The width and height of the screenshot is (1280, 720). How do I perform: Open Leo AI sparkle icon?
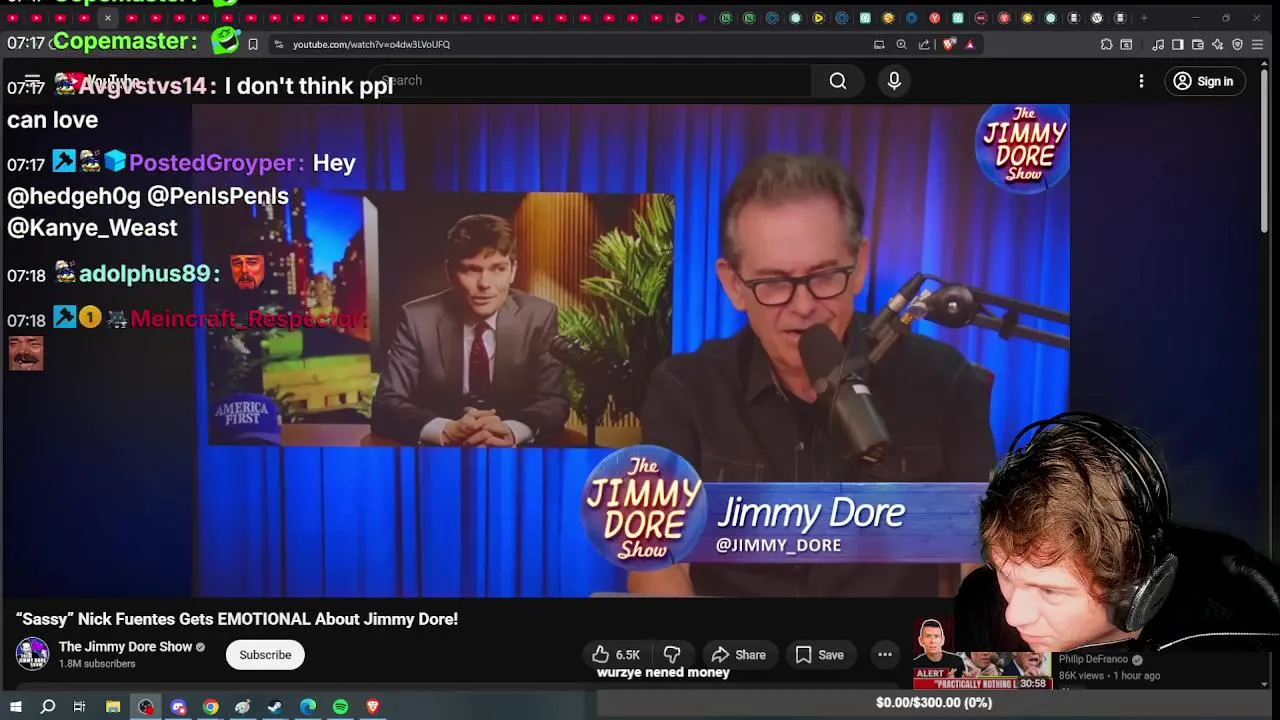pyautogui.click(x=1217, y=44)
